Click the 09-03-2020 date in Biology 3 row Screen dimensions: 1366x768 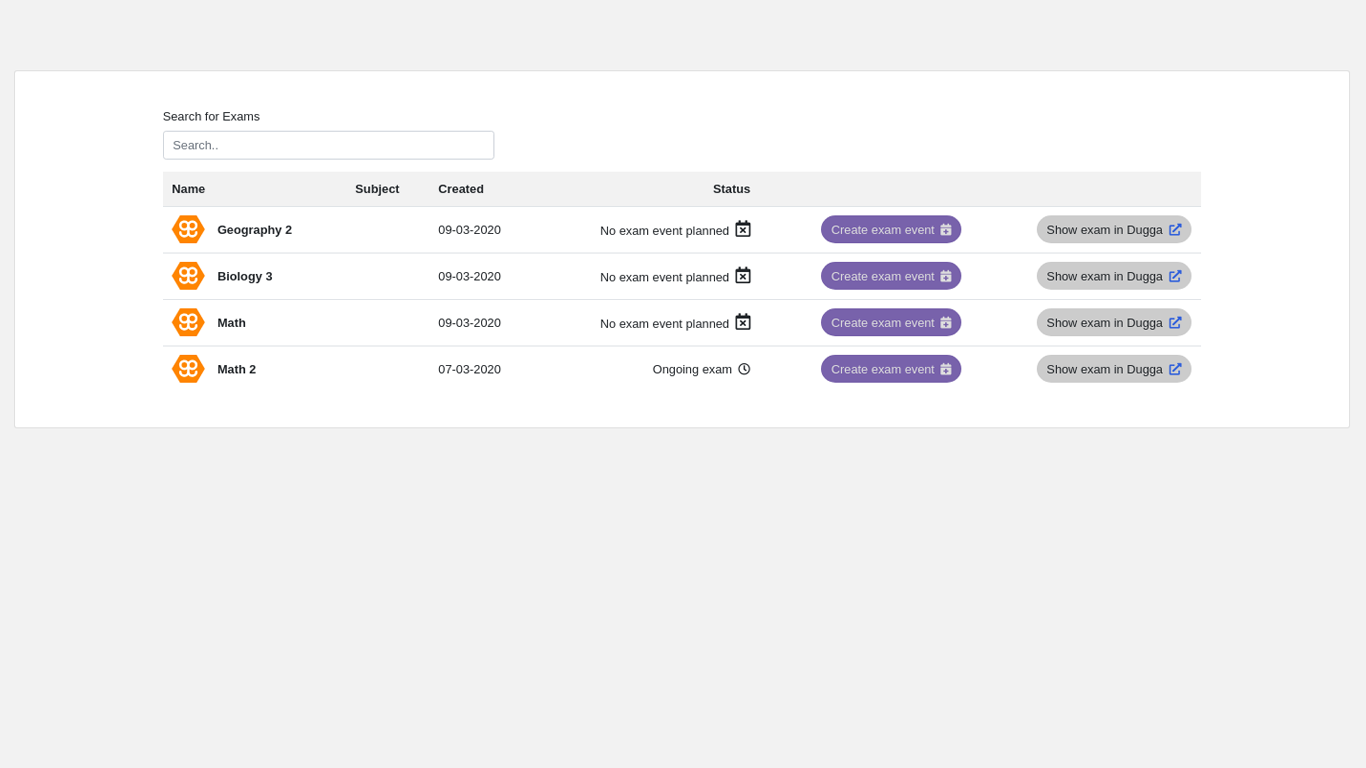coord(469,276)
